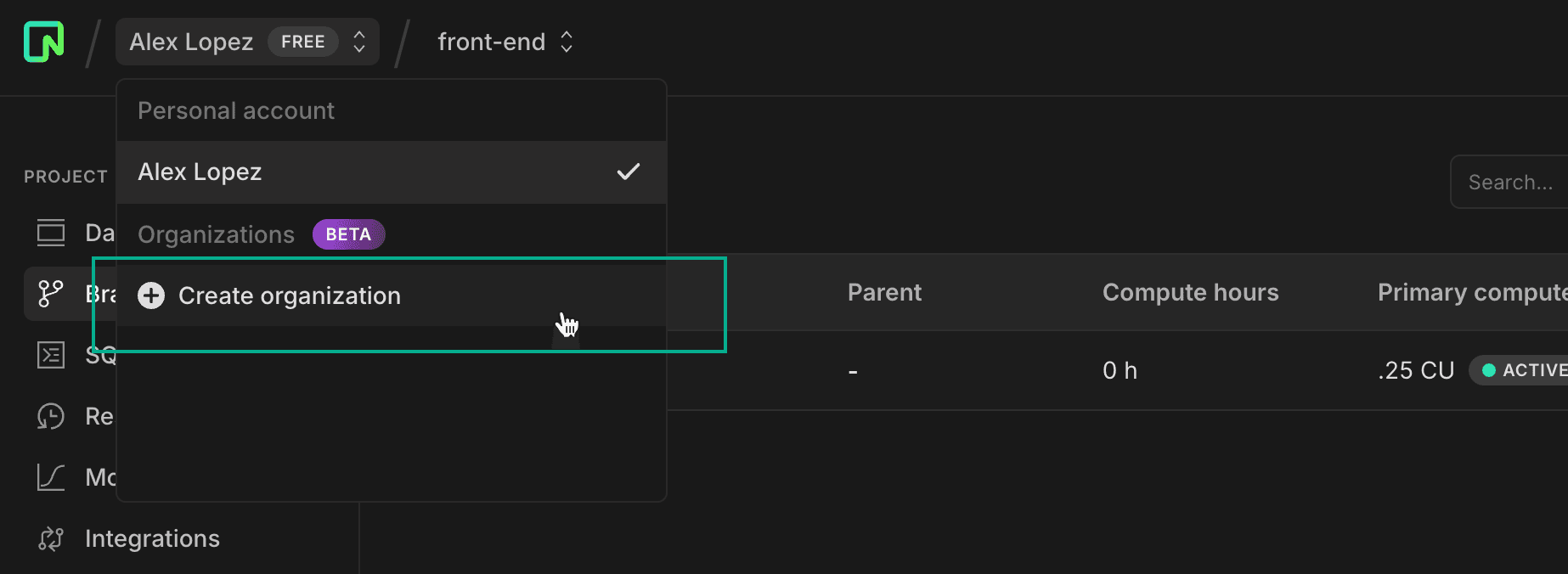1568x574 pixels.
Task: Click the Restore history icon in the sidebar
Action: pyautogui.click(x=50, y=415)
